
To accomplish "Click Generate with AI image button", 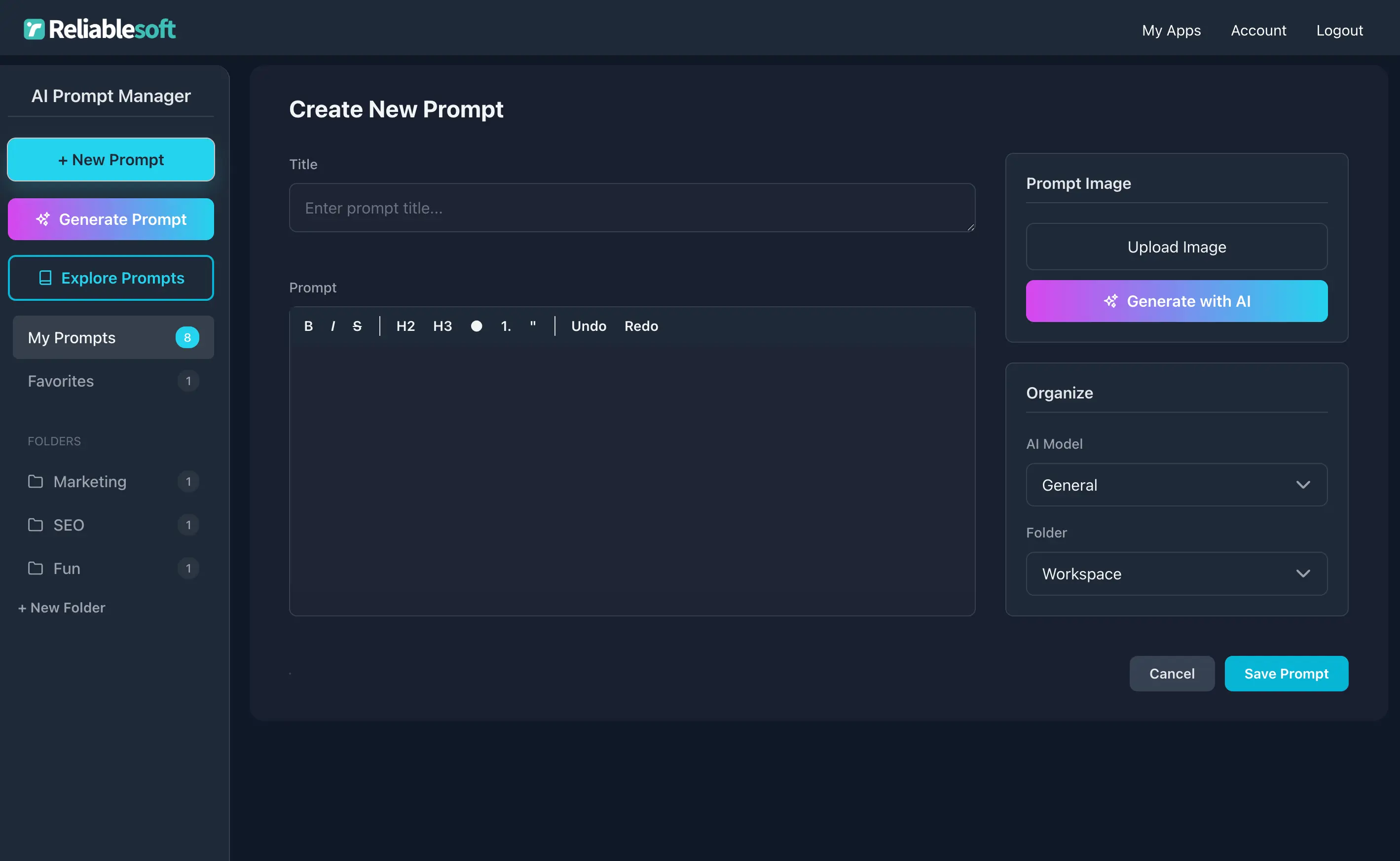I will coord(1176,301).
